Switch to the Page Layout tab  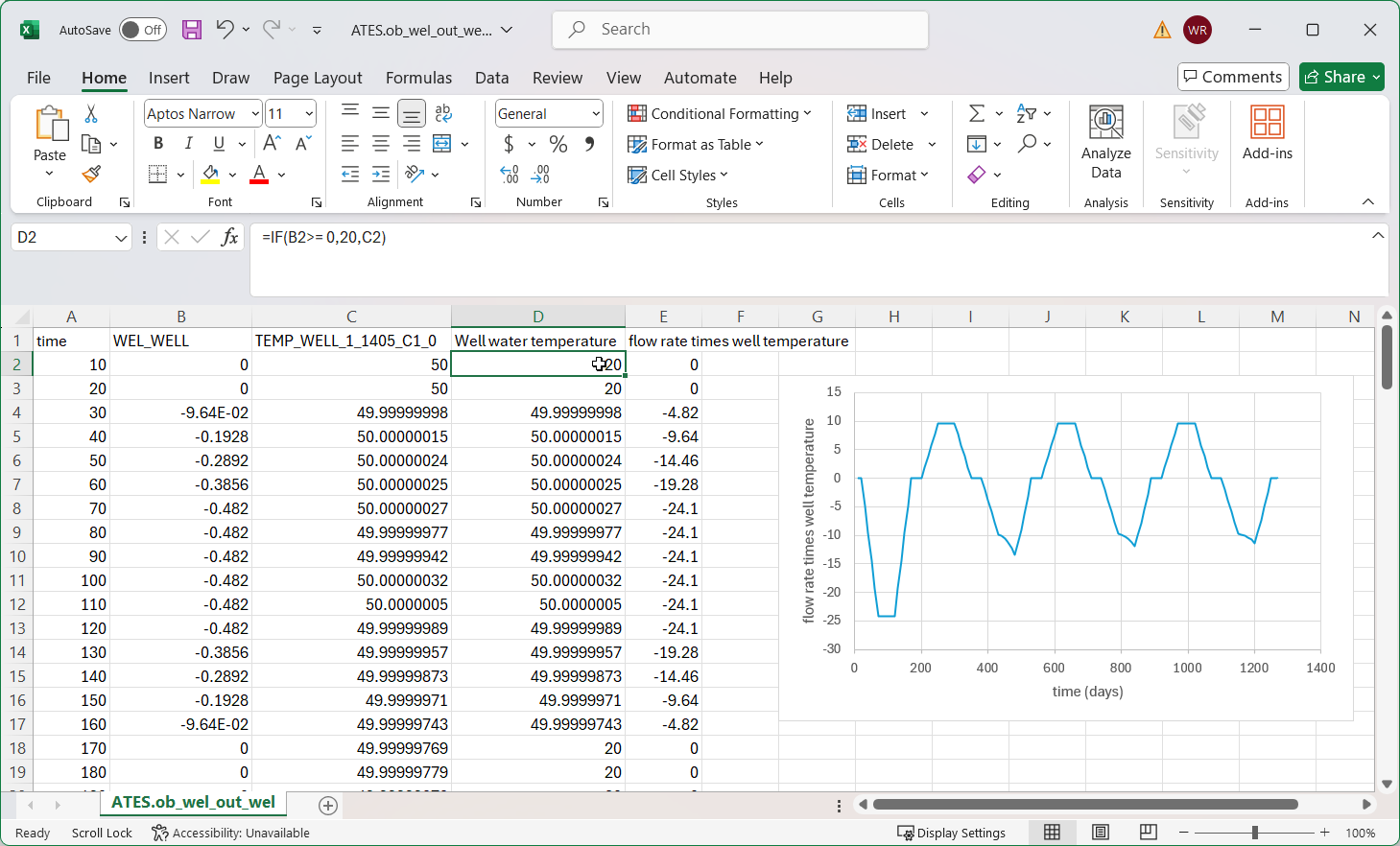[318, 78]
